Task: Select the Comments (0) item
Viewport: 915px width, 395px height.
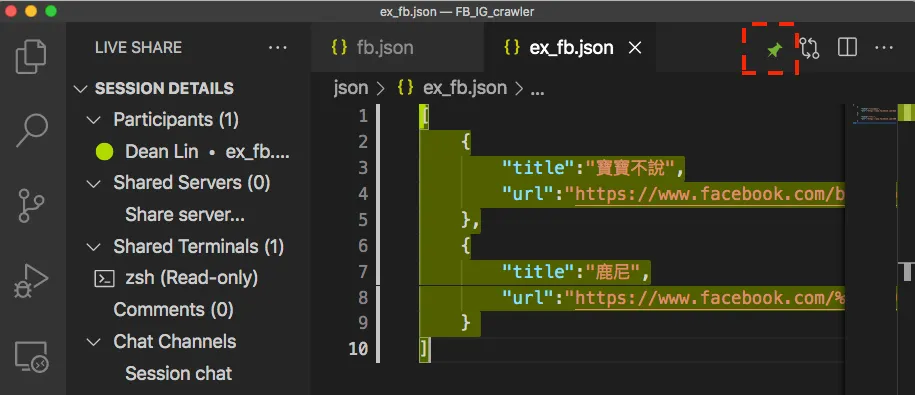Action: [x=173, y=310]
